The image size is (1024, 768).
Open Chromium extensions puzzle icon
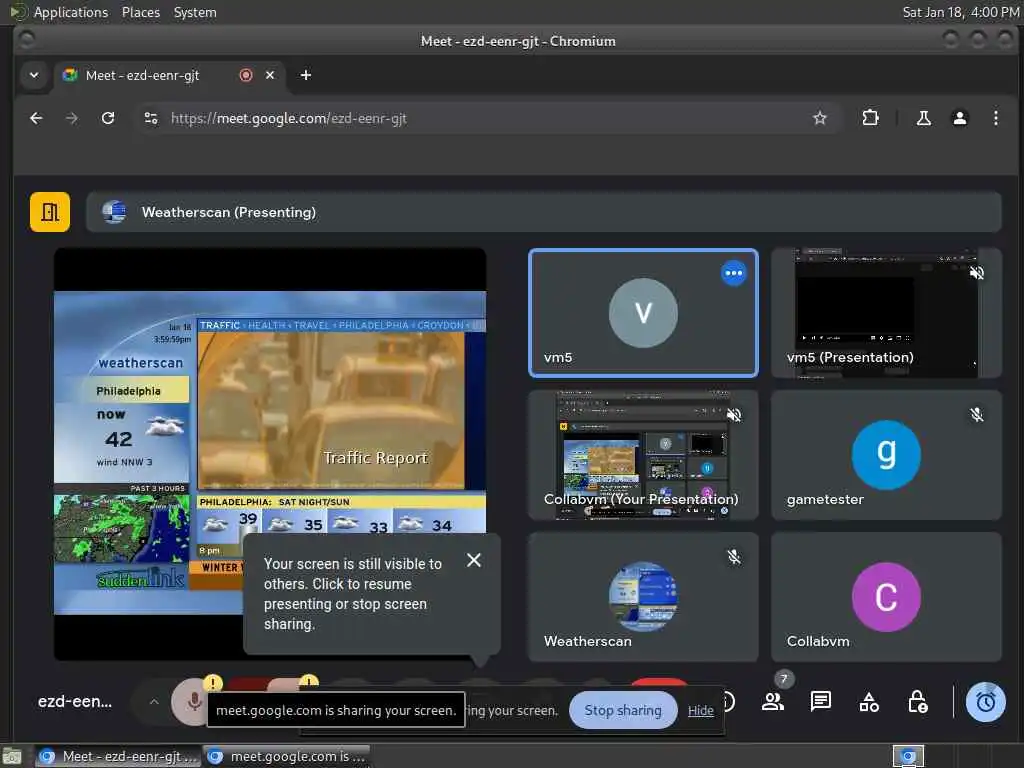coord(870,118)
